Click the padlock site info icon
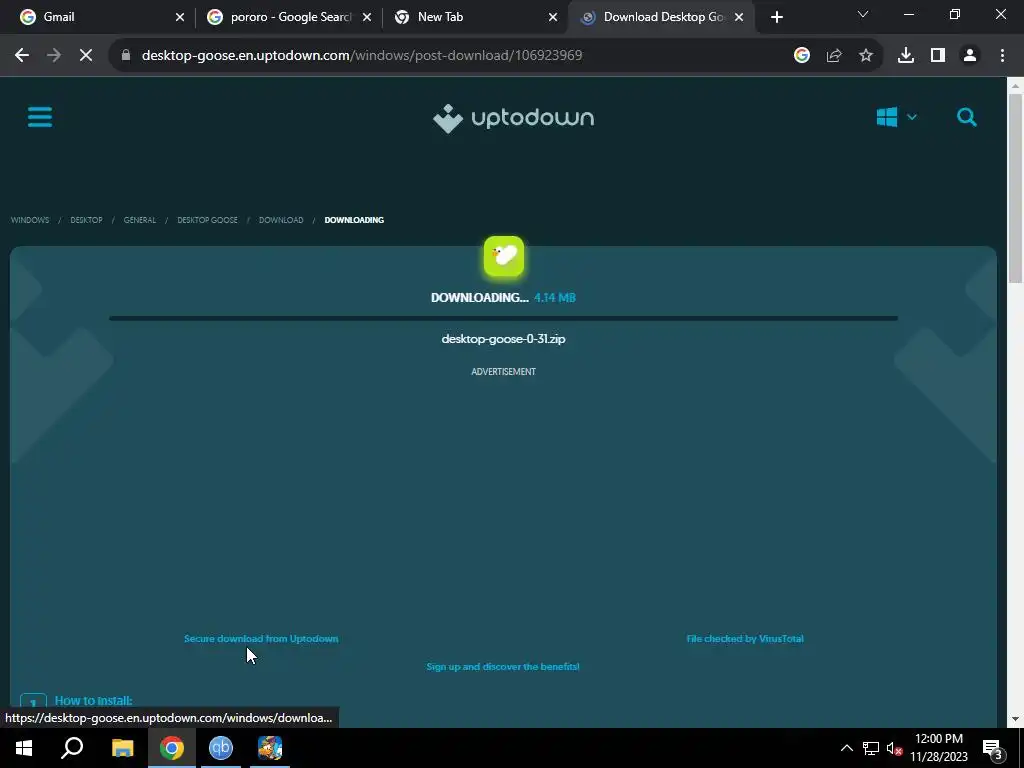Image resolution: width=1024 pixels, height=768 pixels. point(126,56)
